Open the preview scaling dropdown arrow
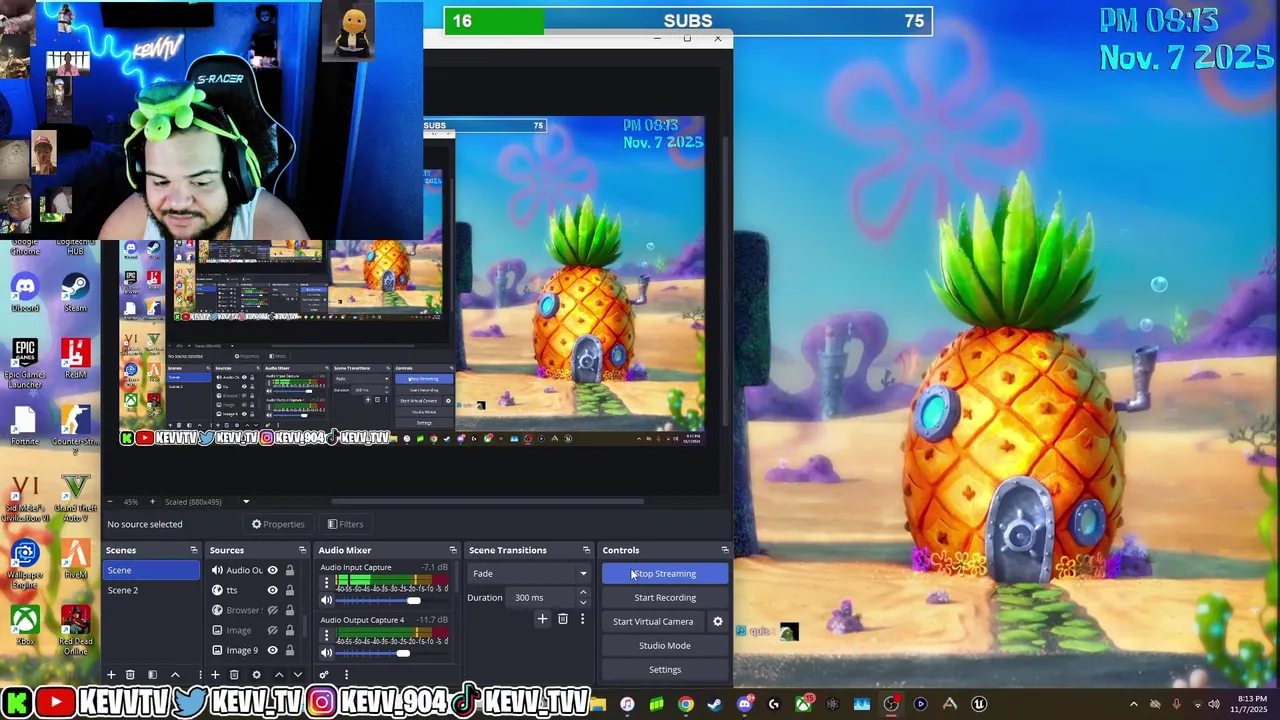1280x720 pixels. point(246,502)
